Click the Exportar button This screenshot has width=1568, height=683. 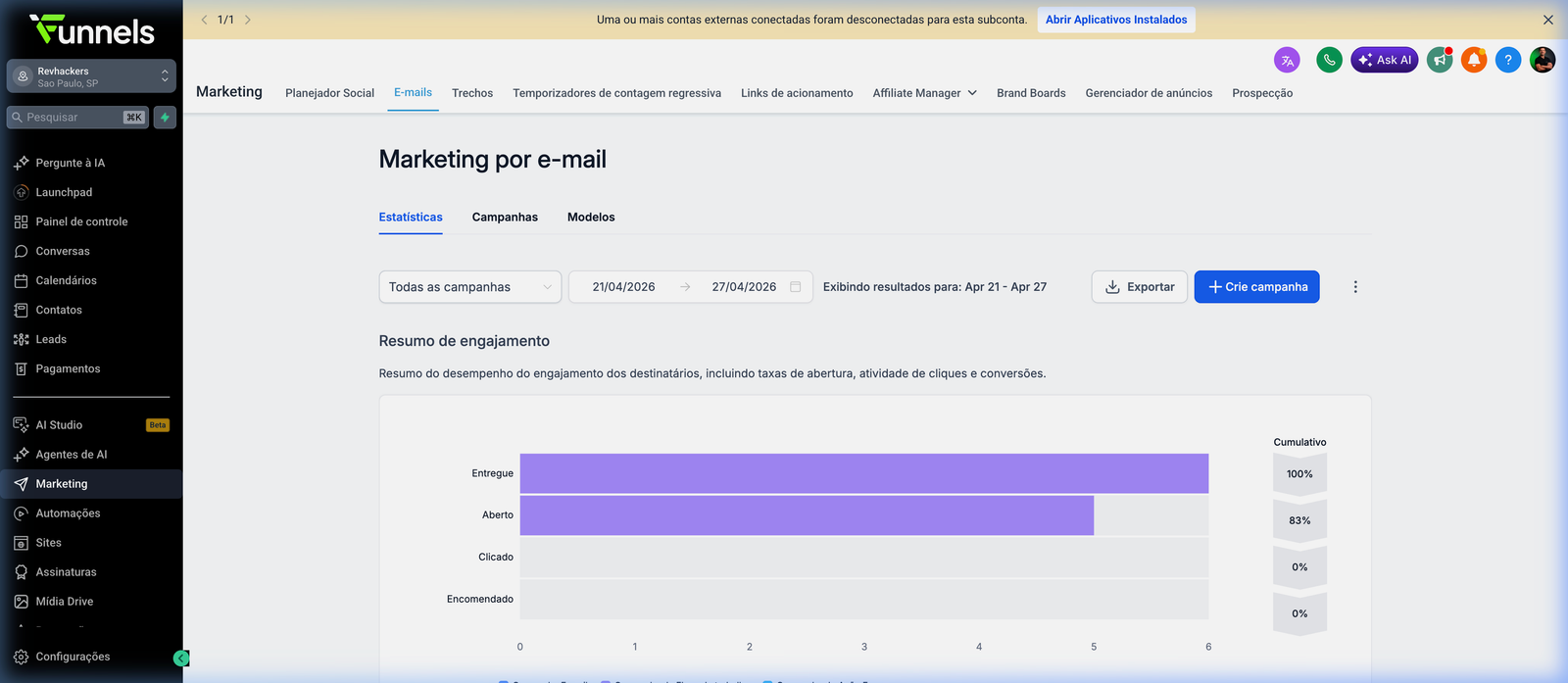pos(1140,287)
